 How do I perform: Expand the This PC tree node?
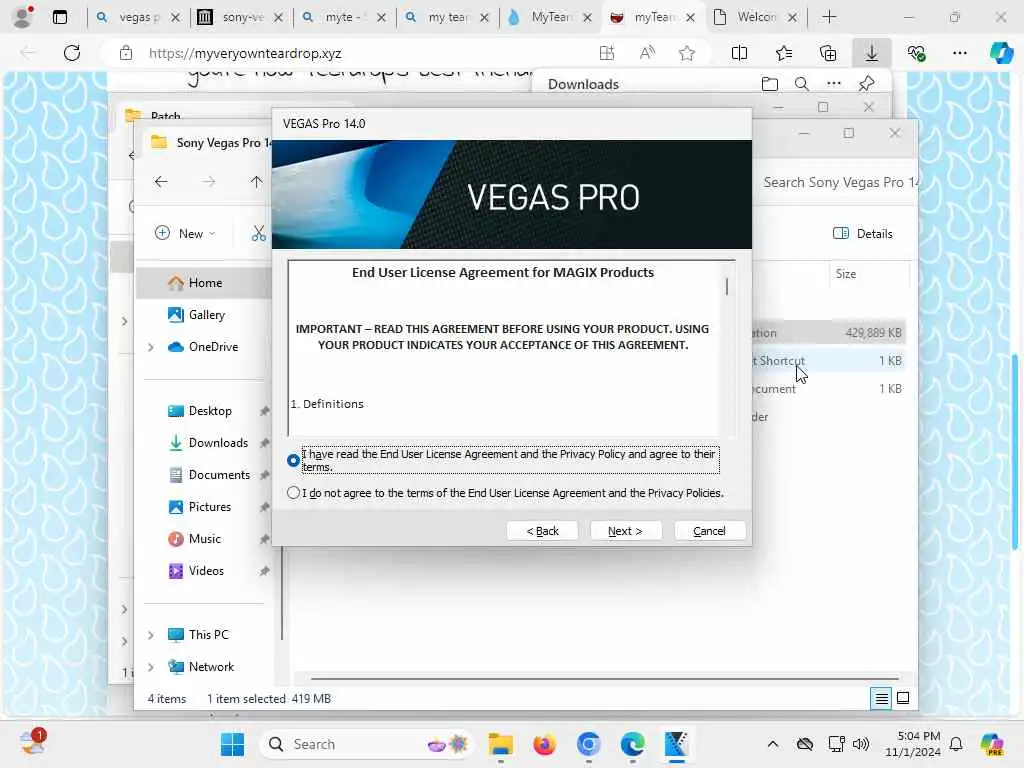pyautogui.click(x=151, y=635)
